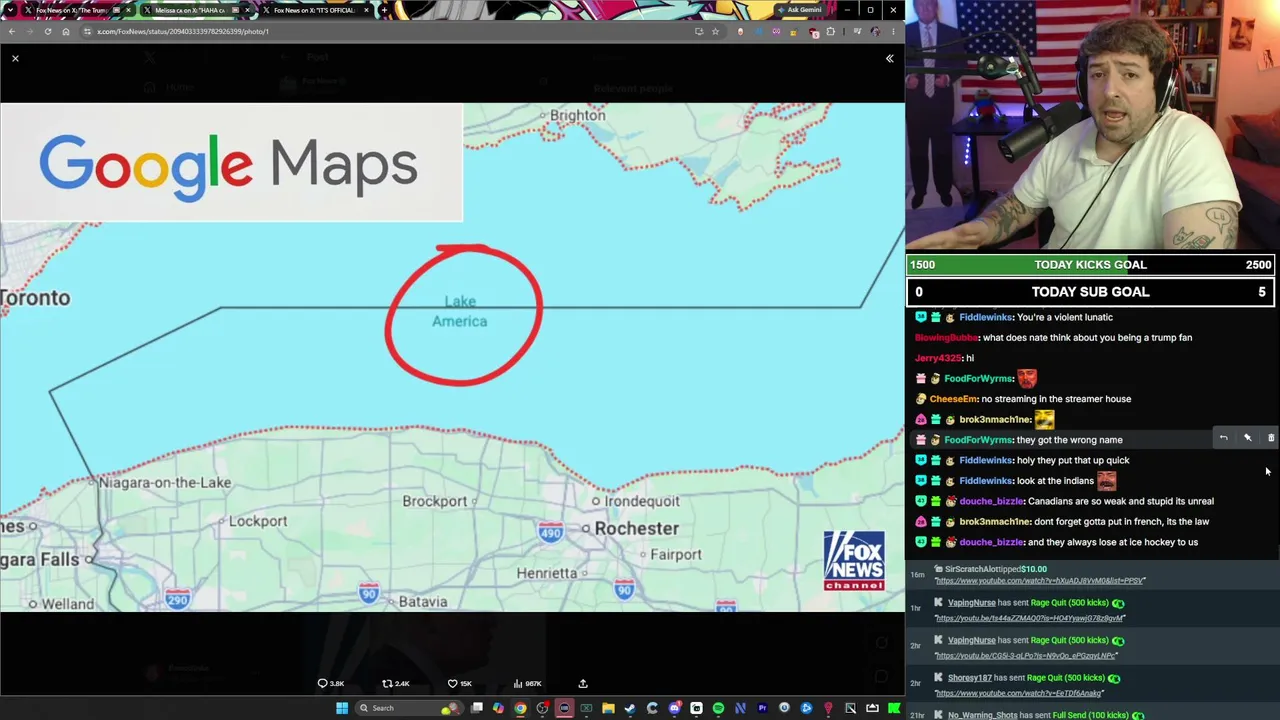Image resolution: width=1280 pixels, height=720 pixels.
Task: Open Google Chrome from the taskbar
Action: point(520,708)
